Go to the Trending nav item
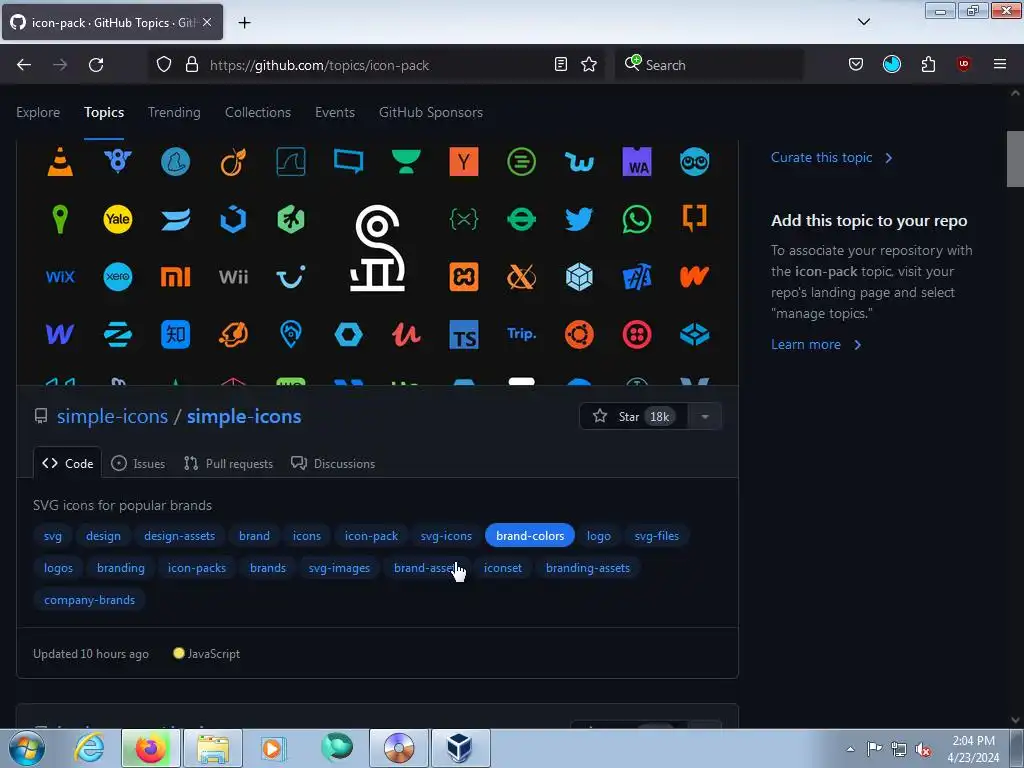Viewport: 1024px width, 768px height. (x=174, y=112)
